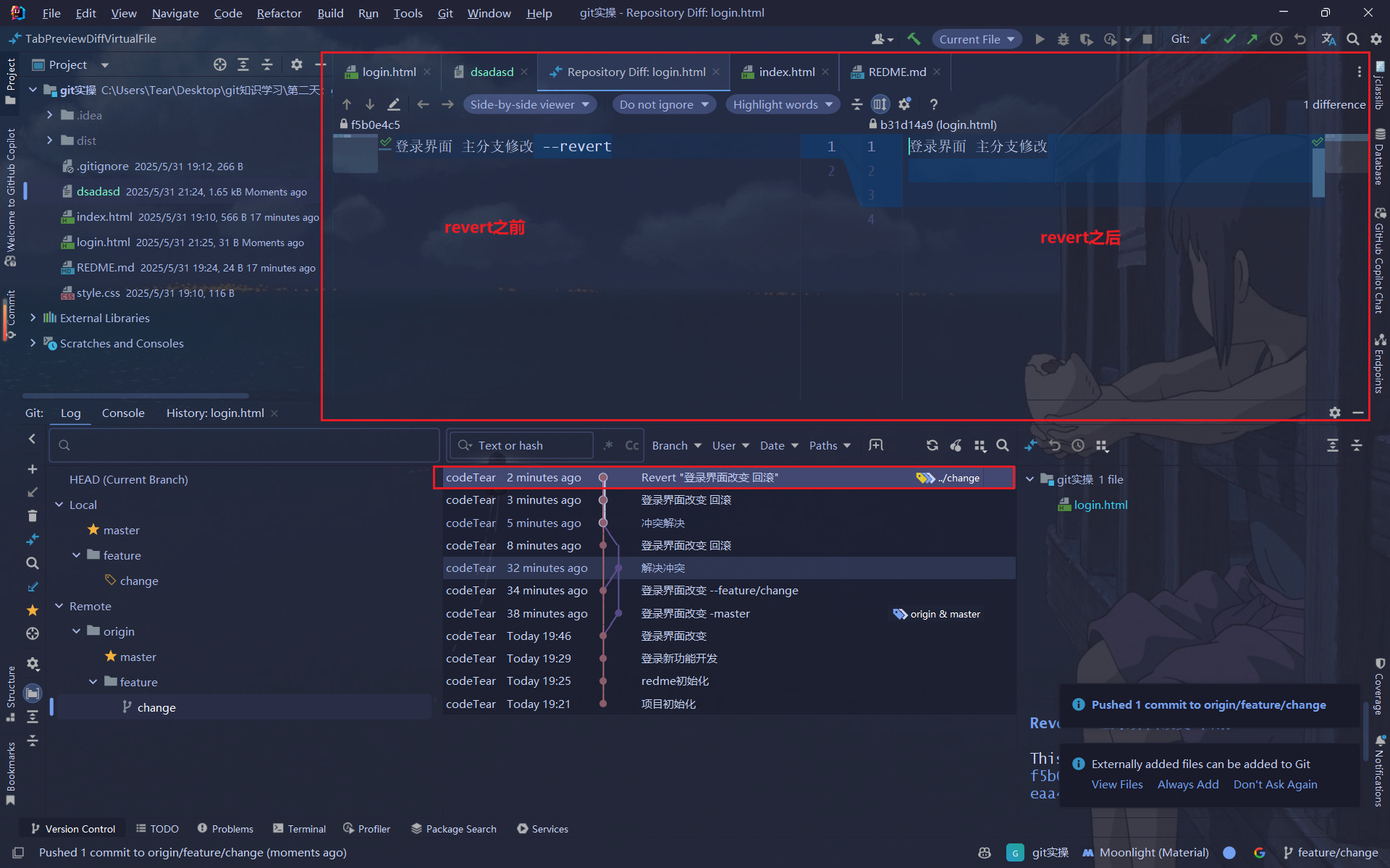Refresh the Git log
The width and height of the screenshot is (1390, 868).
coord(932,446)
